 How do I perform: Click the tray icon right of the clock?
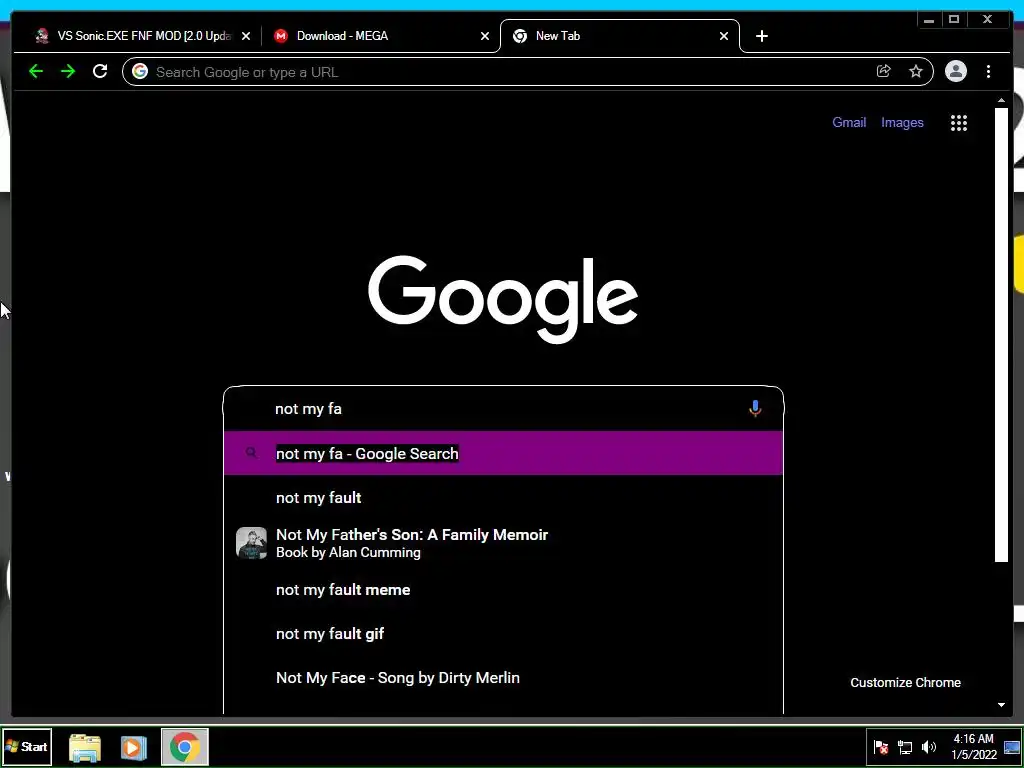click(1012, 747)
